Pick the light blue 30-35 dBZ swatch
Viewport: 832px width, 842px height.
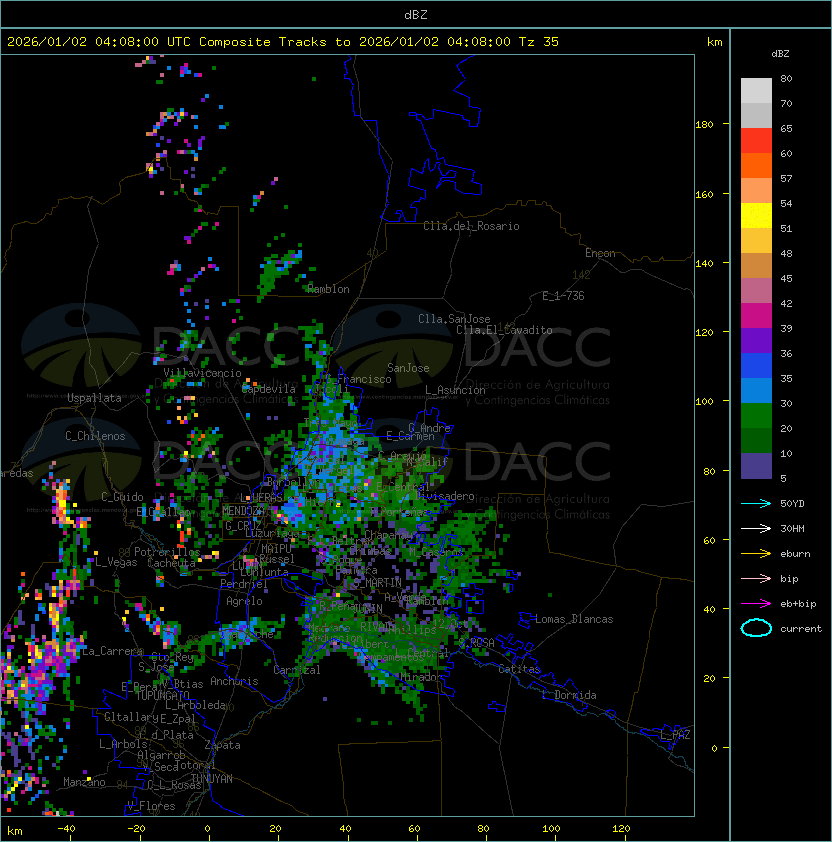pos(756,391)
